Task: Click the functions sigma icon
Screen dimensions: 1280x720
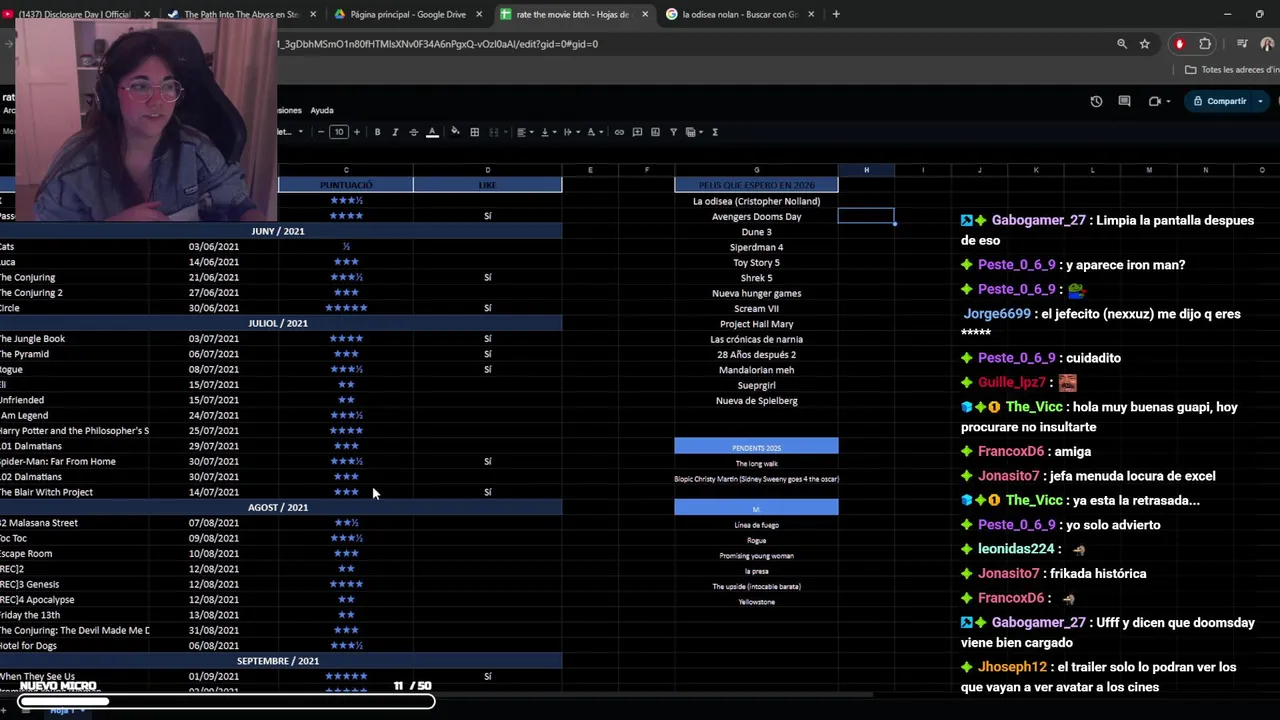Action: [715, 132]
